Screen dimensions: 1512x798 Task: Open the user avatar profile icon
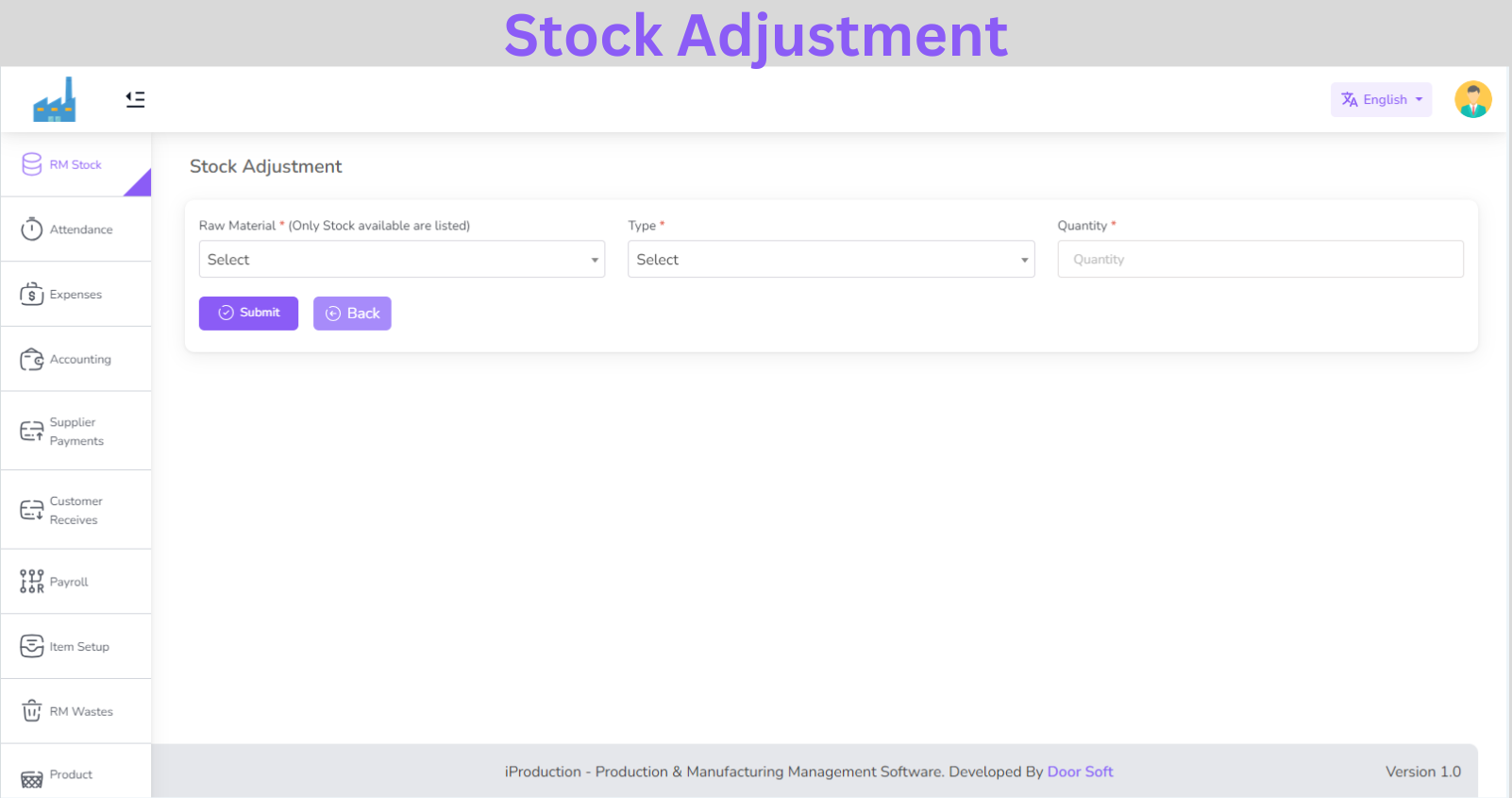pyautogui.click(x=1472, y=99)
